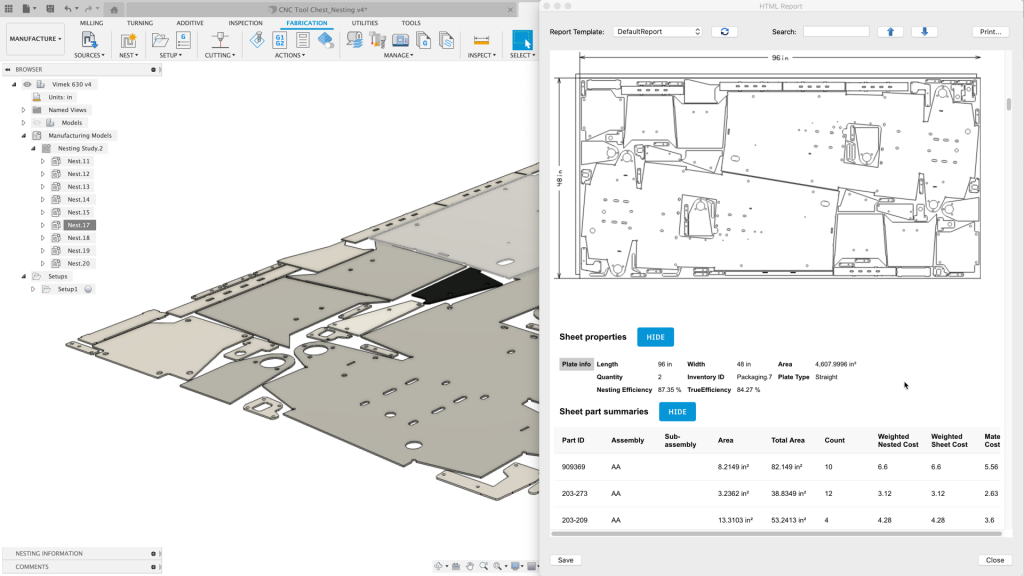Select the Orbit navigation icon
Viewport: 1024px width, 576px height.
tap(438, 566)
